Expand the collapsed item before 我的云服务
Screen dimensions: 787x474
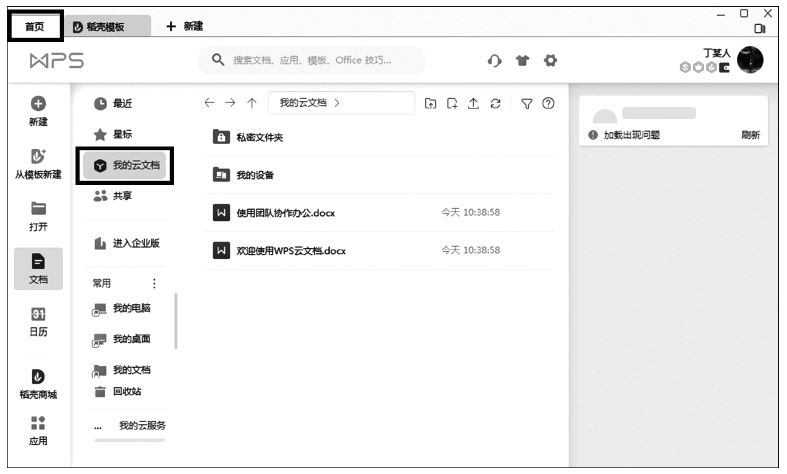point(98,426)
